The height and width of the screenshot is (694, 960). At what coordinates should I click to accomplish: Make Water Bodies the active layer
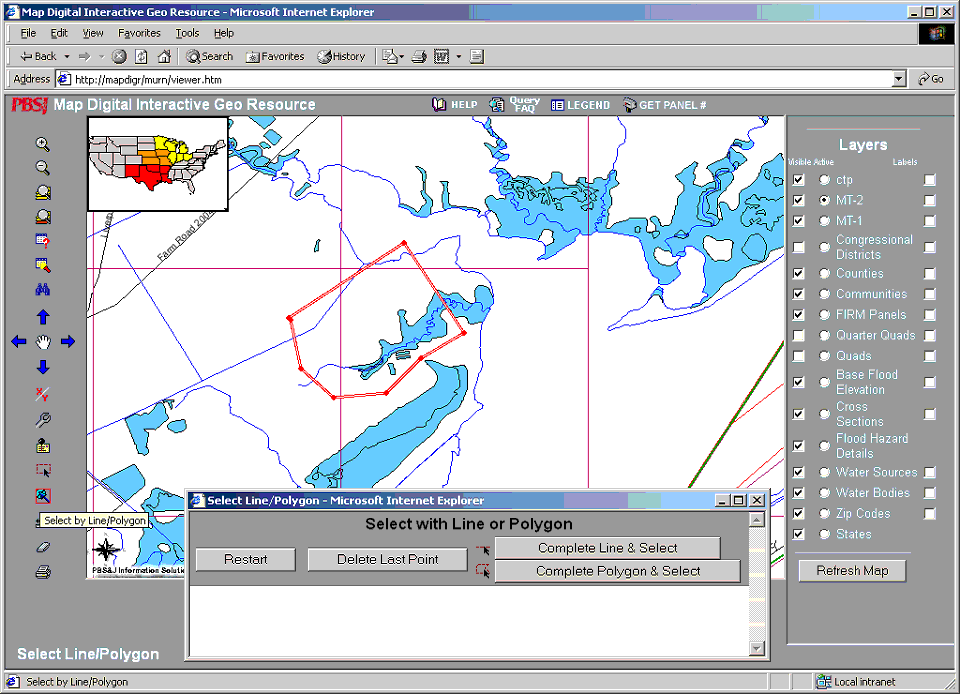(x=824, y=493)
